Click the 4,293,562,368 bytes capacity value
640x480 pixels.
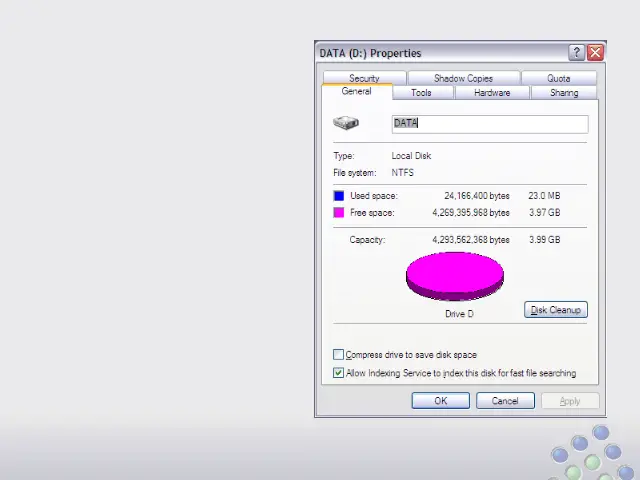[x=471, y=240]
